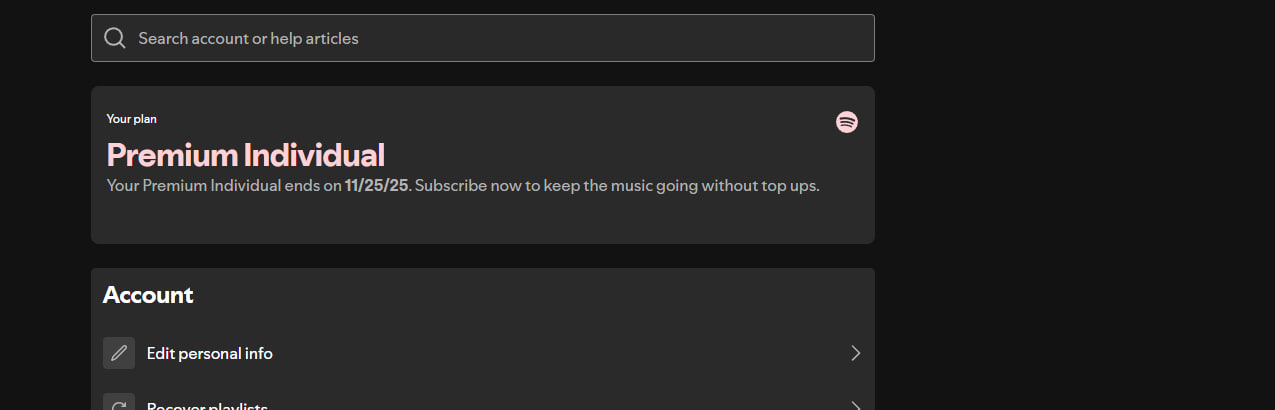Focus the Search account or help articles field
Screen dimensions: 1275x410
pyautogui.click(x=483, y=38)
